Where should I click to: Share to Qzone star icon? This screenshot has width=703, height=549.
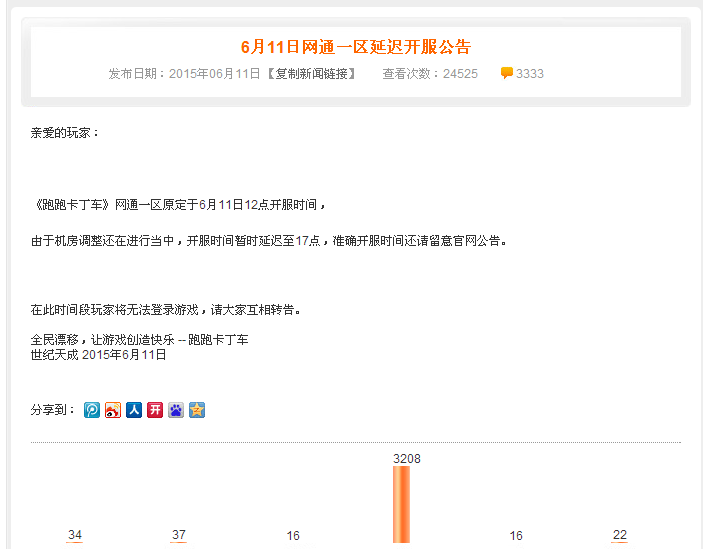coord(197,410)
